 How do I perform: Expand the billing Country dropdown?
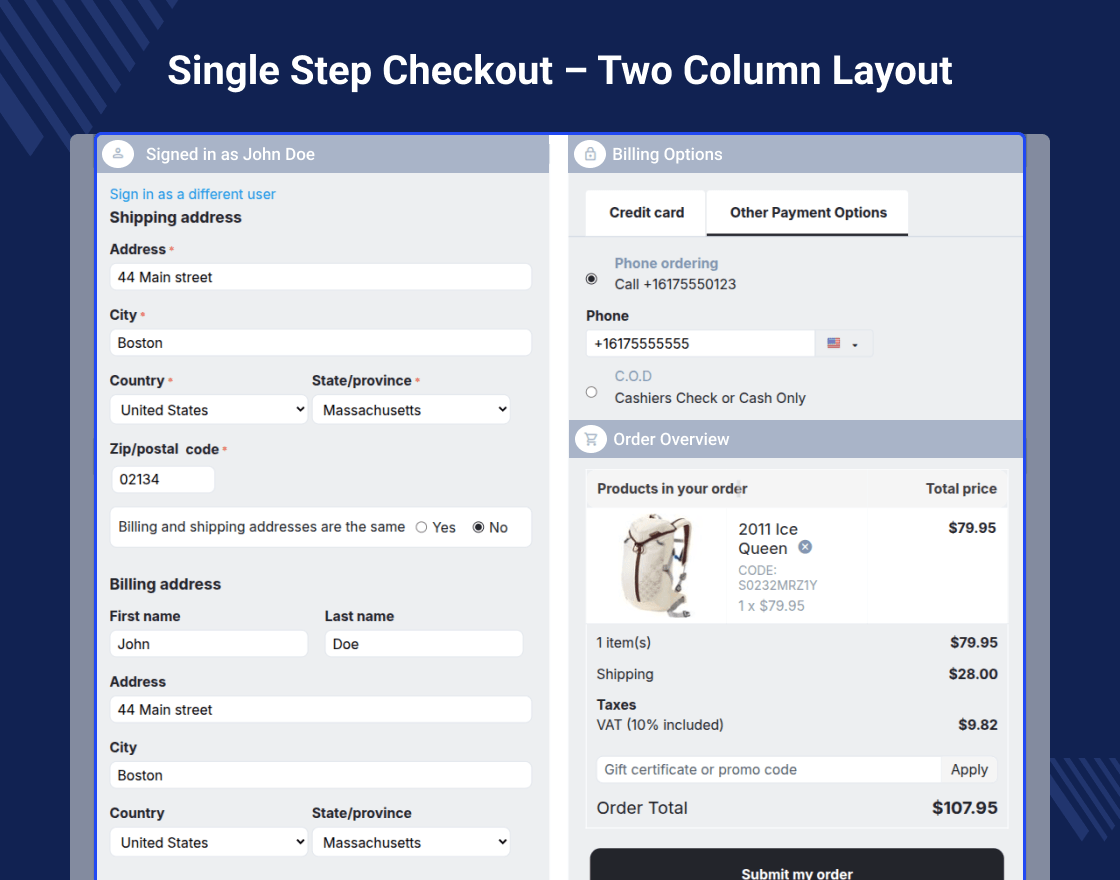click(x=208, y=843)
